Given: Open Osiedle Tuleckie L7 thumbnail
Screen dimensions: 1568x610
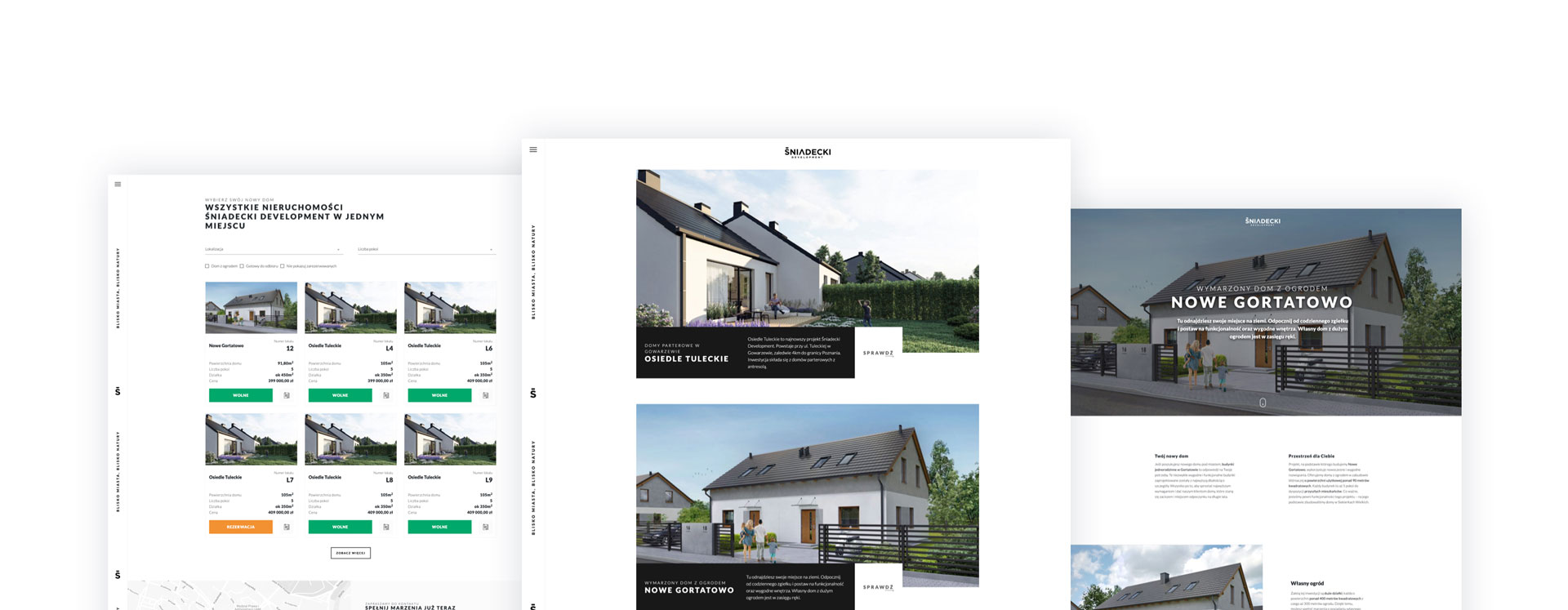Looking at the screenshot, I should click(252, 439).
